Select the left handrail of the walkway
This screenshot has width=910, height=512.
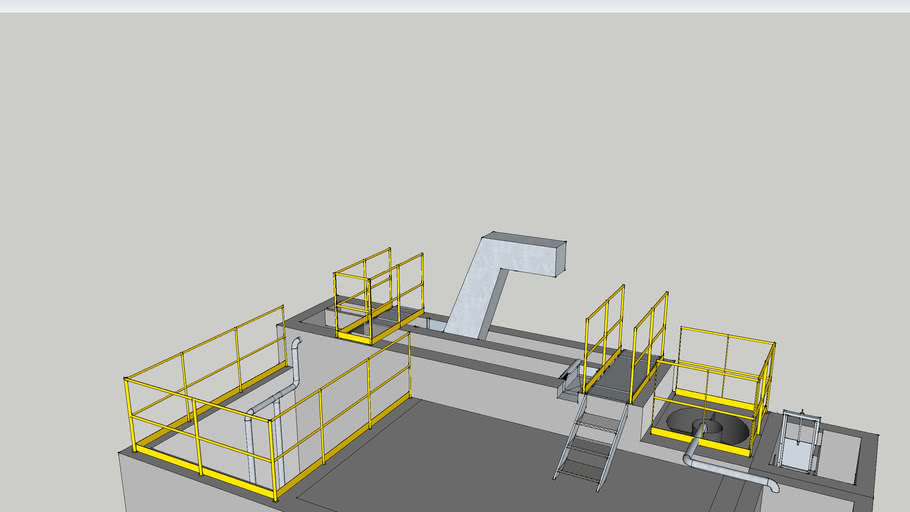coord(605,330)
